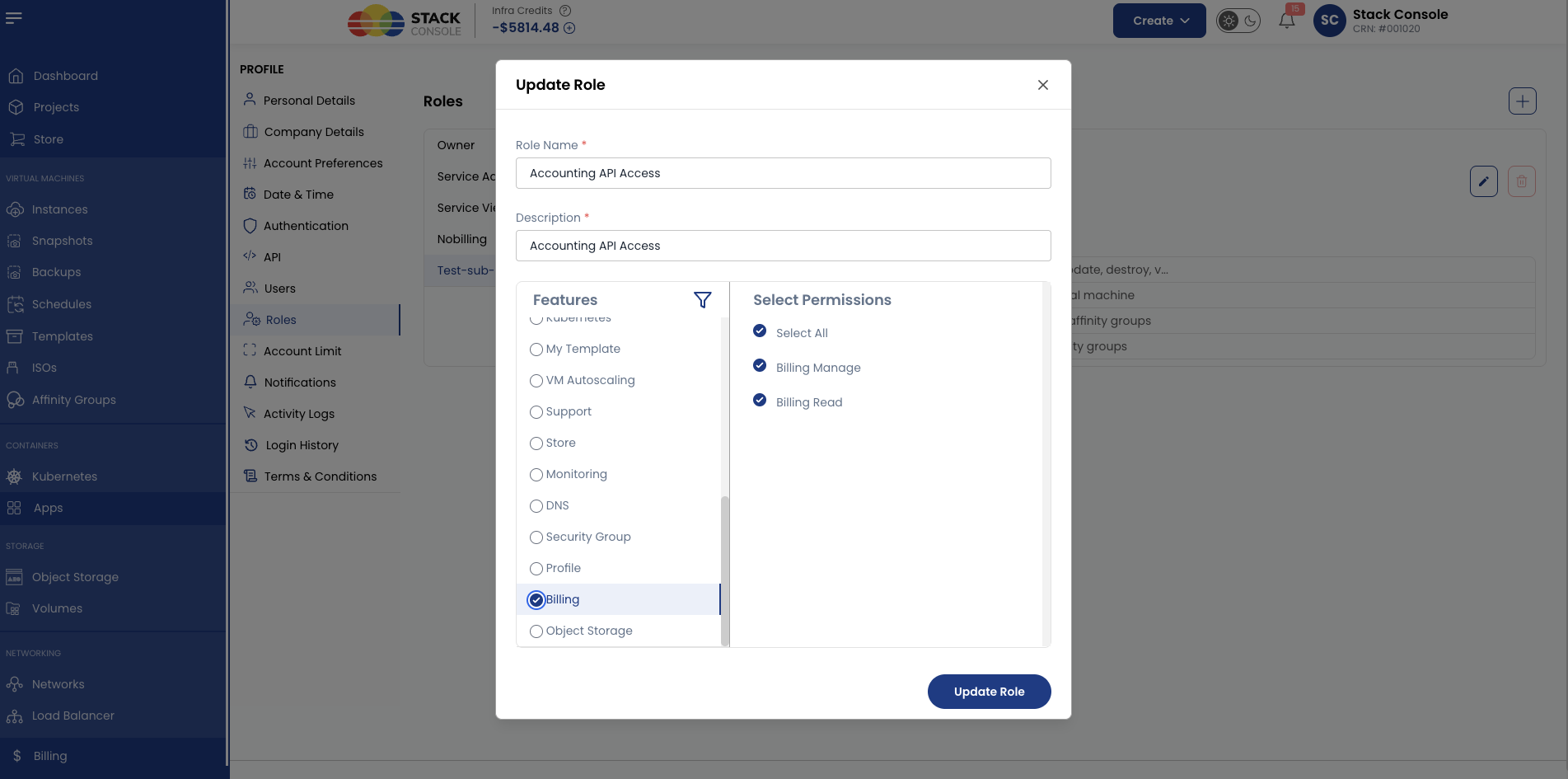Select the Support feature radio
The height and width of the screenshot is (779, 1568).
(x=536, y=412)
